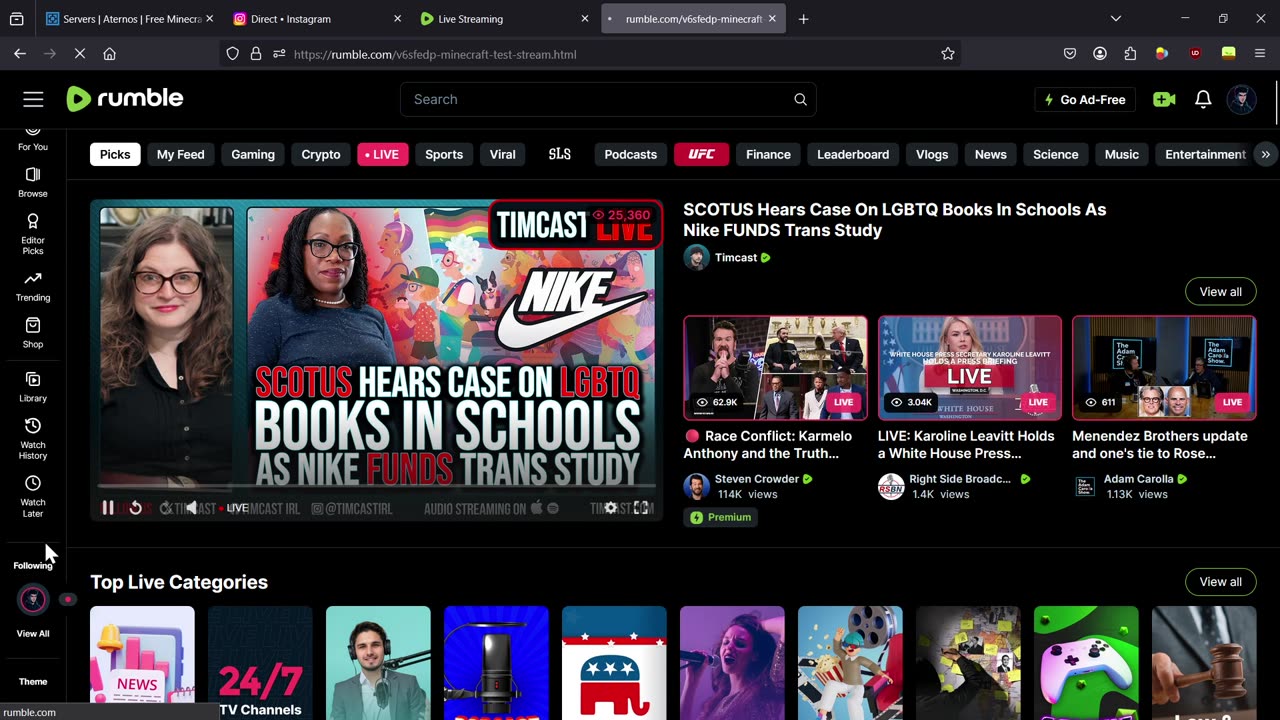Image resolution: width=1280 pixels, height=720 pixels.
Task: Click the site padlock icon
Action: click(256, 54)
